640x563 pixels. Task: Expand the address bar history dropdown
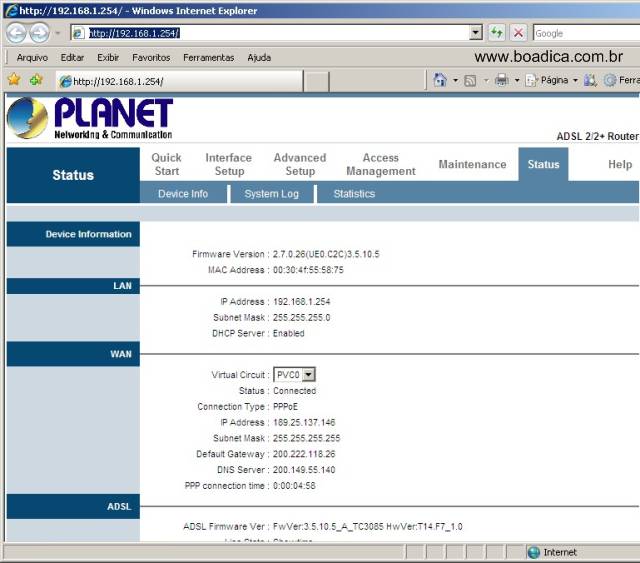click(476, 33)
